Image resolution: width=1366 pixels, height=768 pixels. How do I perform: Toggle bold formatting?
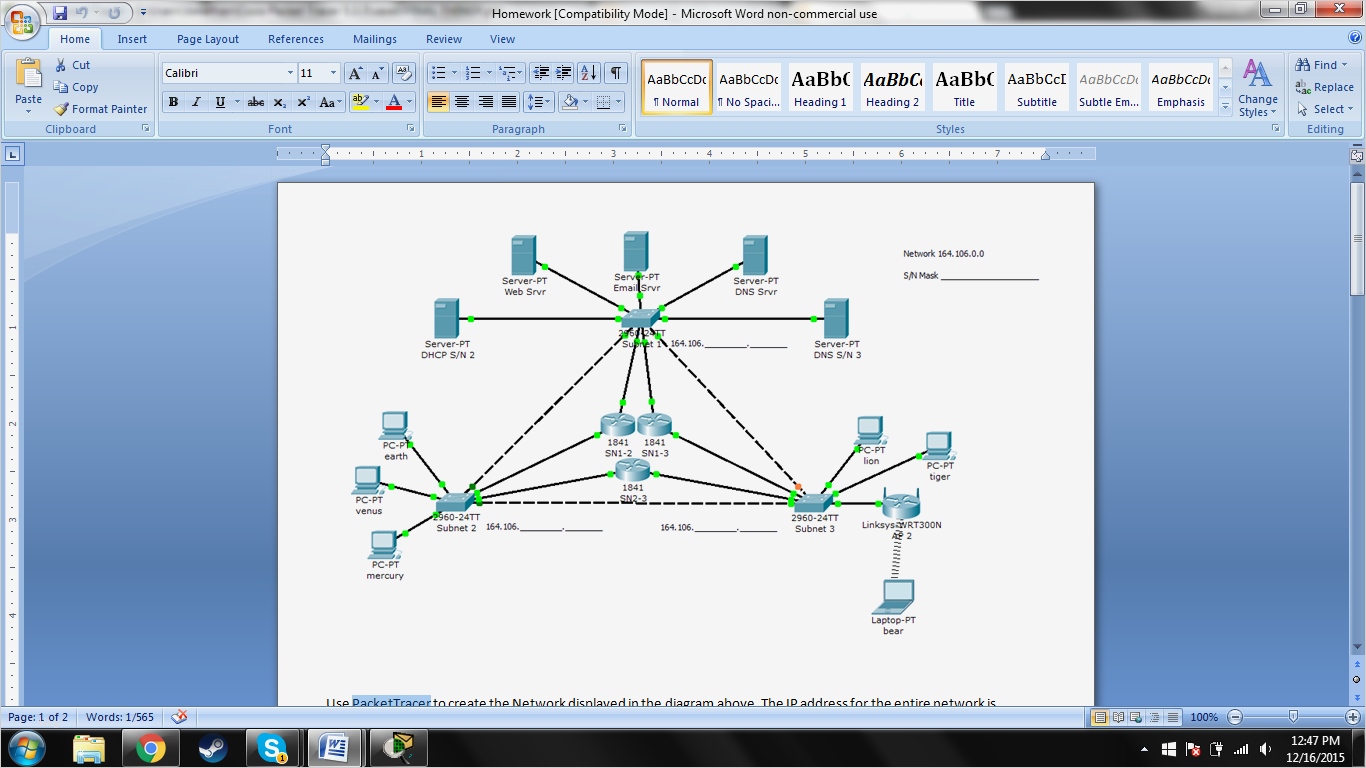(172, 102)
